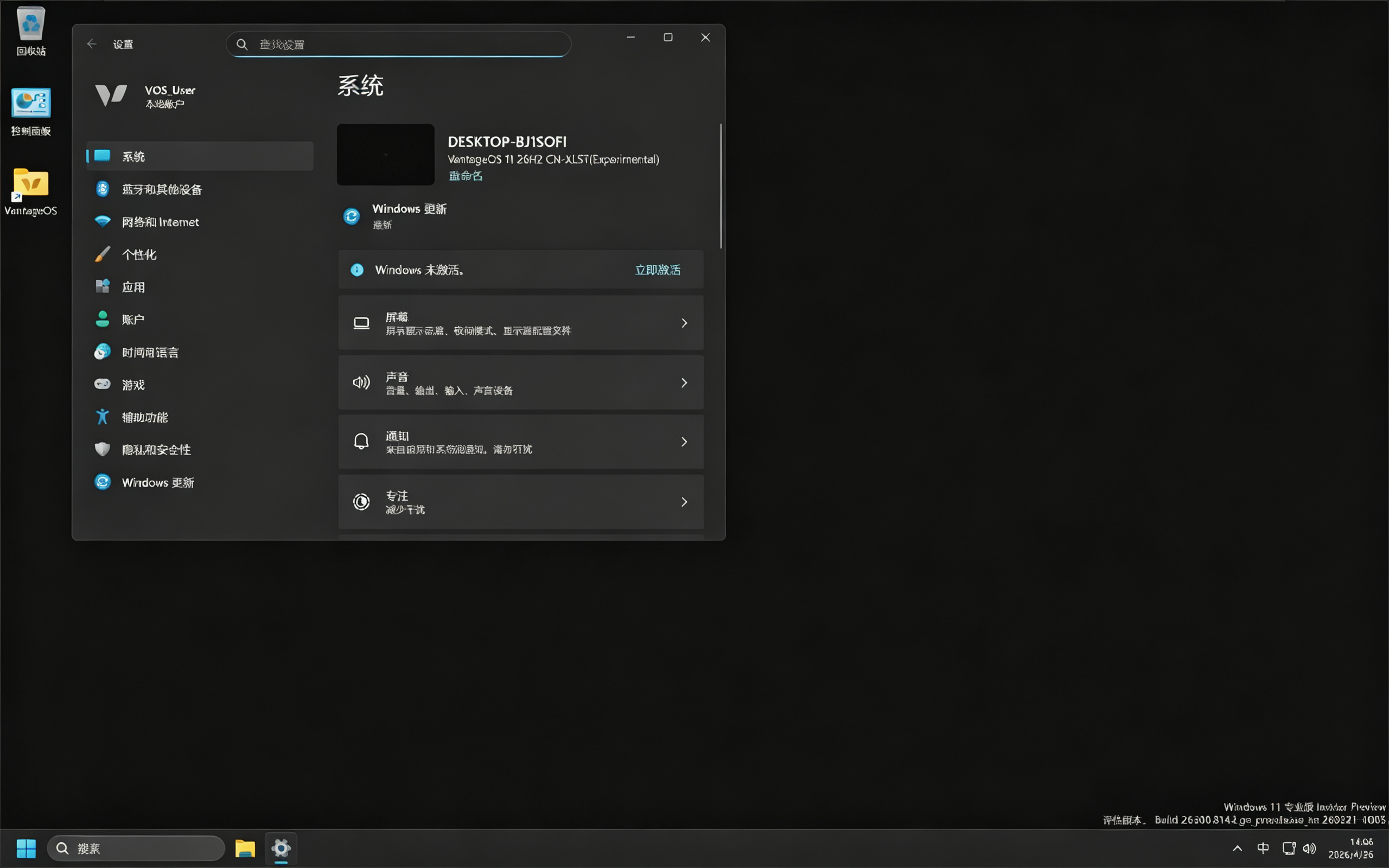Select the VantageOS folder shortcut on desktop
Viewport: 1389px width, 868px height.
coord(31,192)
